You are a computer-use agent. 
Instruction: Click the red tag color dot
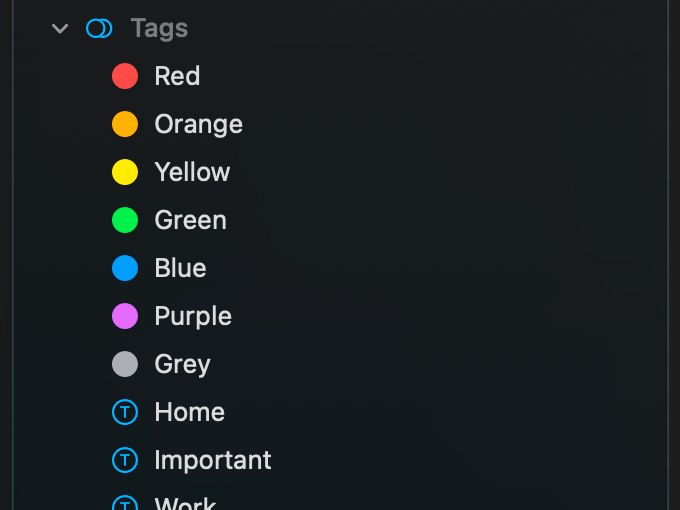(125, 76)
